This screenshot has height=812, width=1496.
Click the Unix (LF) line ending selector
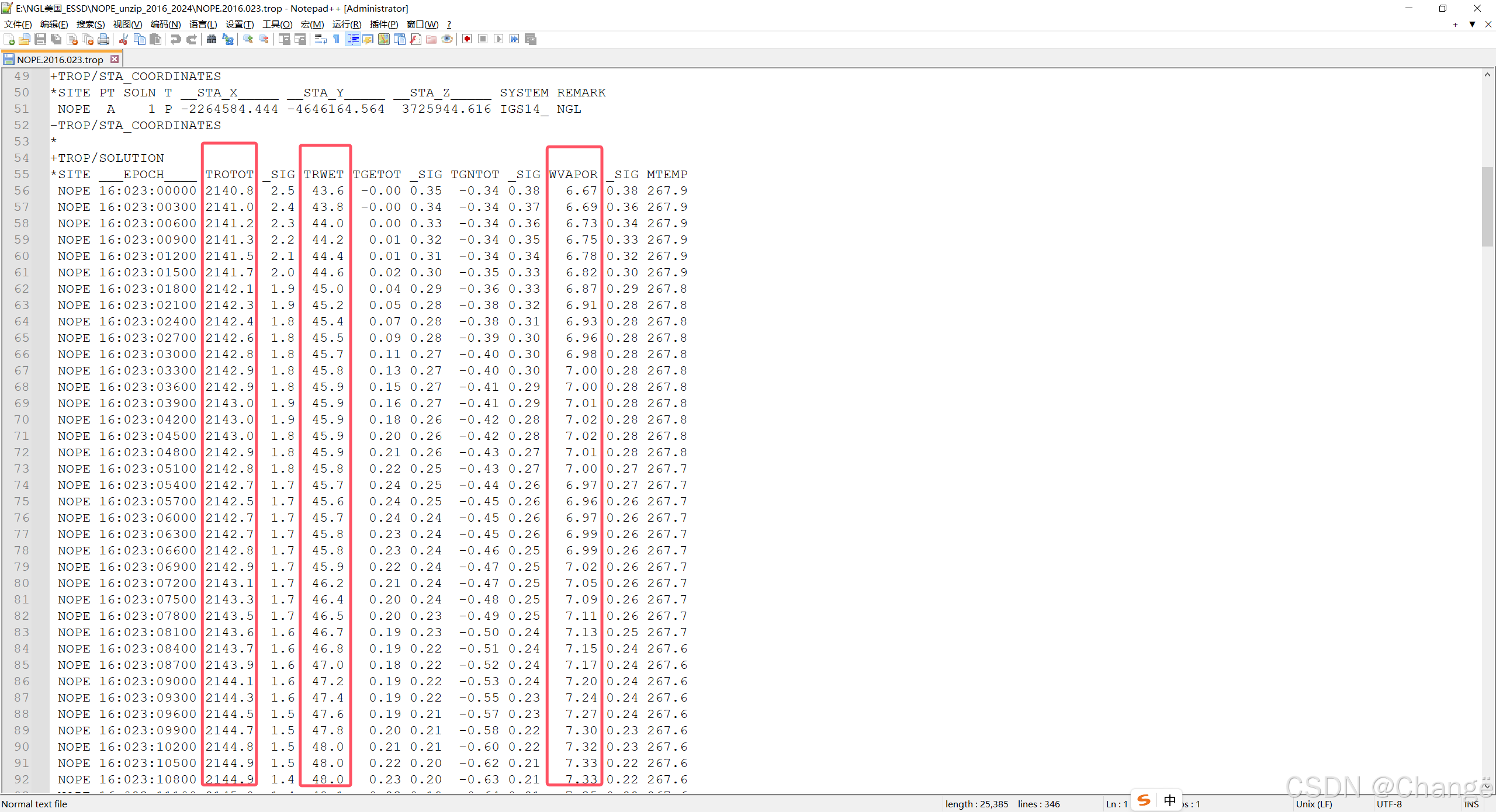coord(1314,804)
